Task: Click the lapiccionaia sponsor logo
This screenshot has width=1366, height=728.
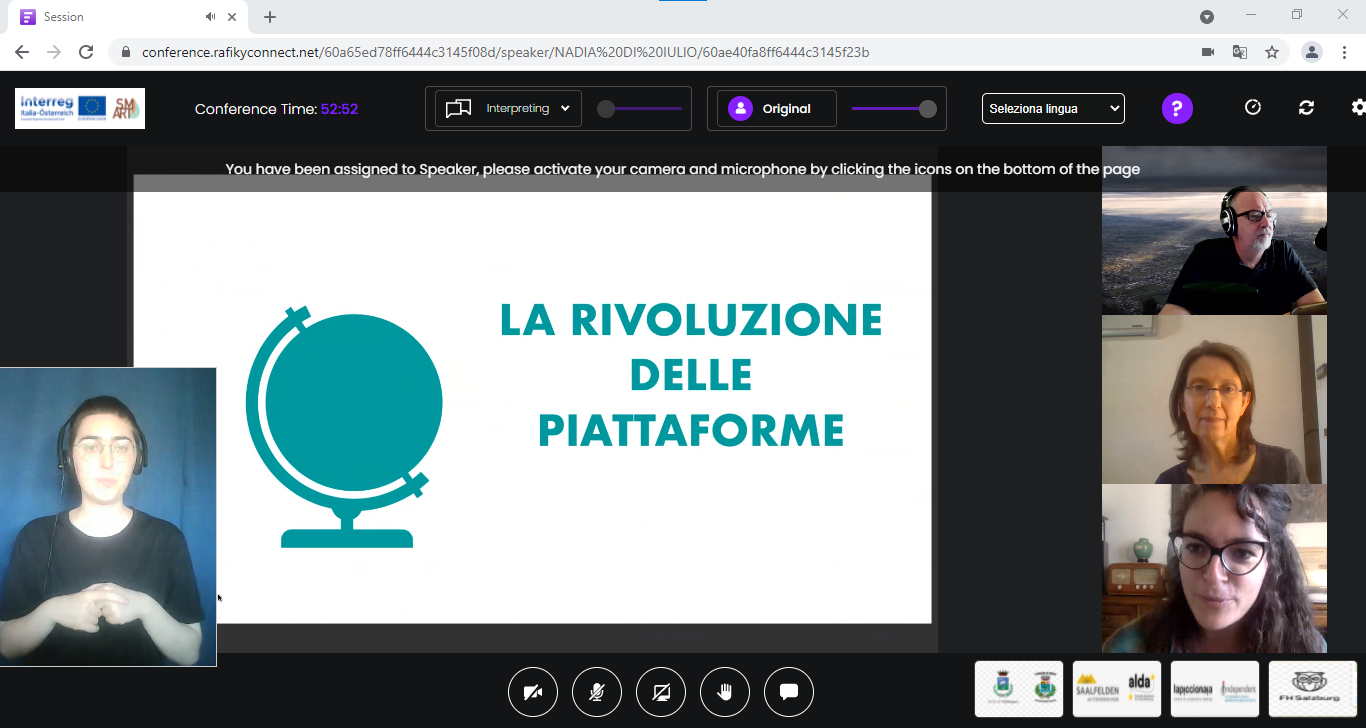Action: [x=1215, y=689]
